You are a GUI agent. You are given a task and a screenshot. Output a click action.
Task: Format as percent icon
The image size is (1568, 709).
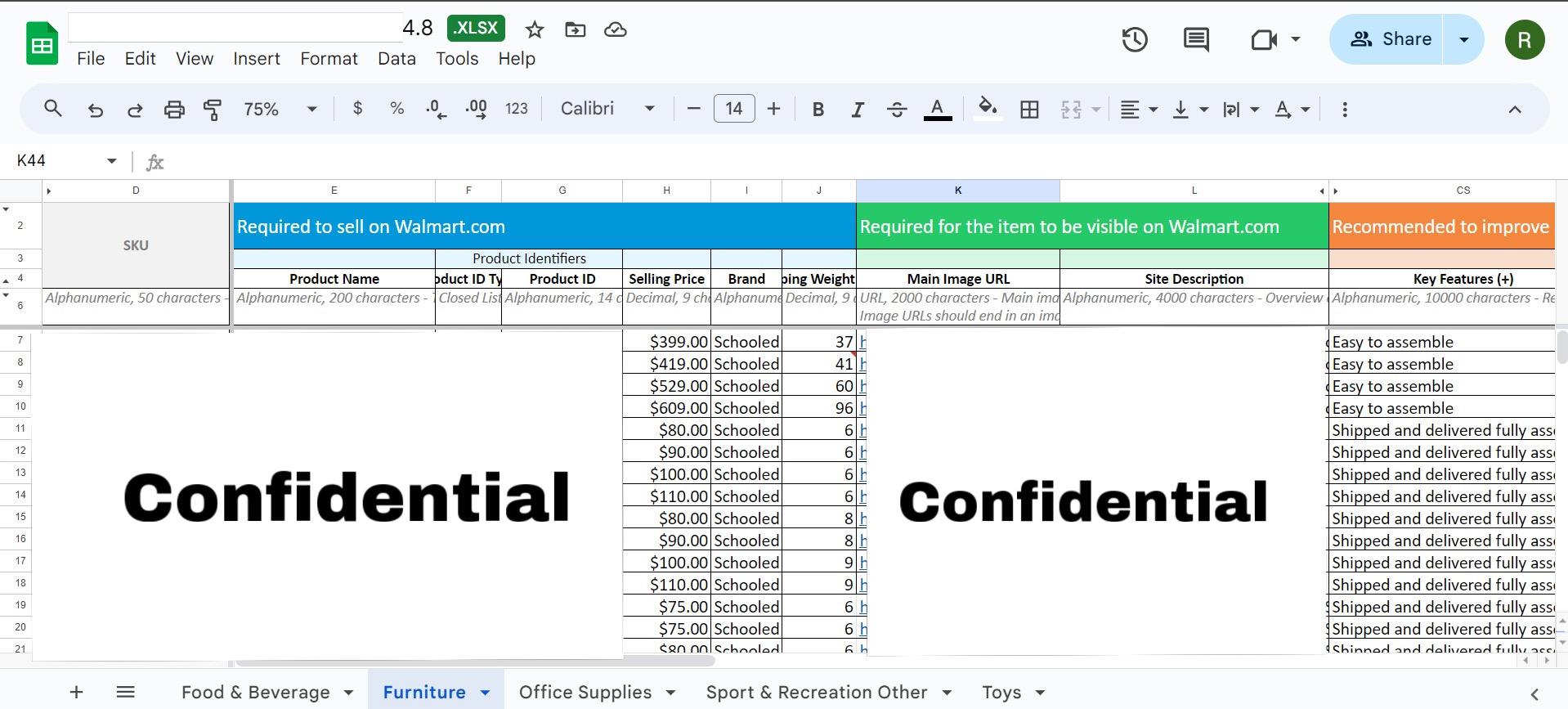click(x=397, y=109)
